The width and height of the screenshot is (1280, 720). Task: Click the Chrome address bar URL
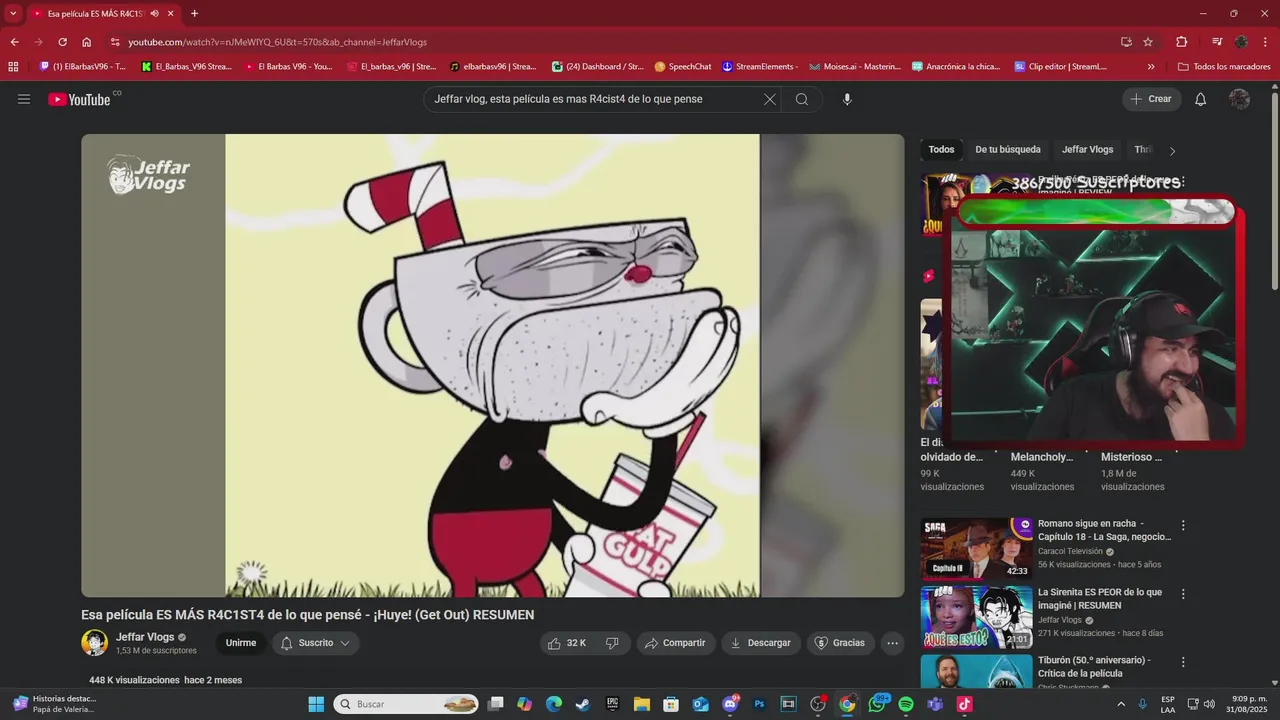pos(277,42)
